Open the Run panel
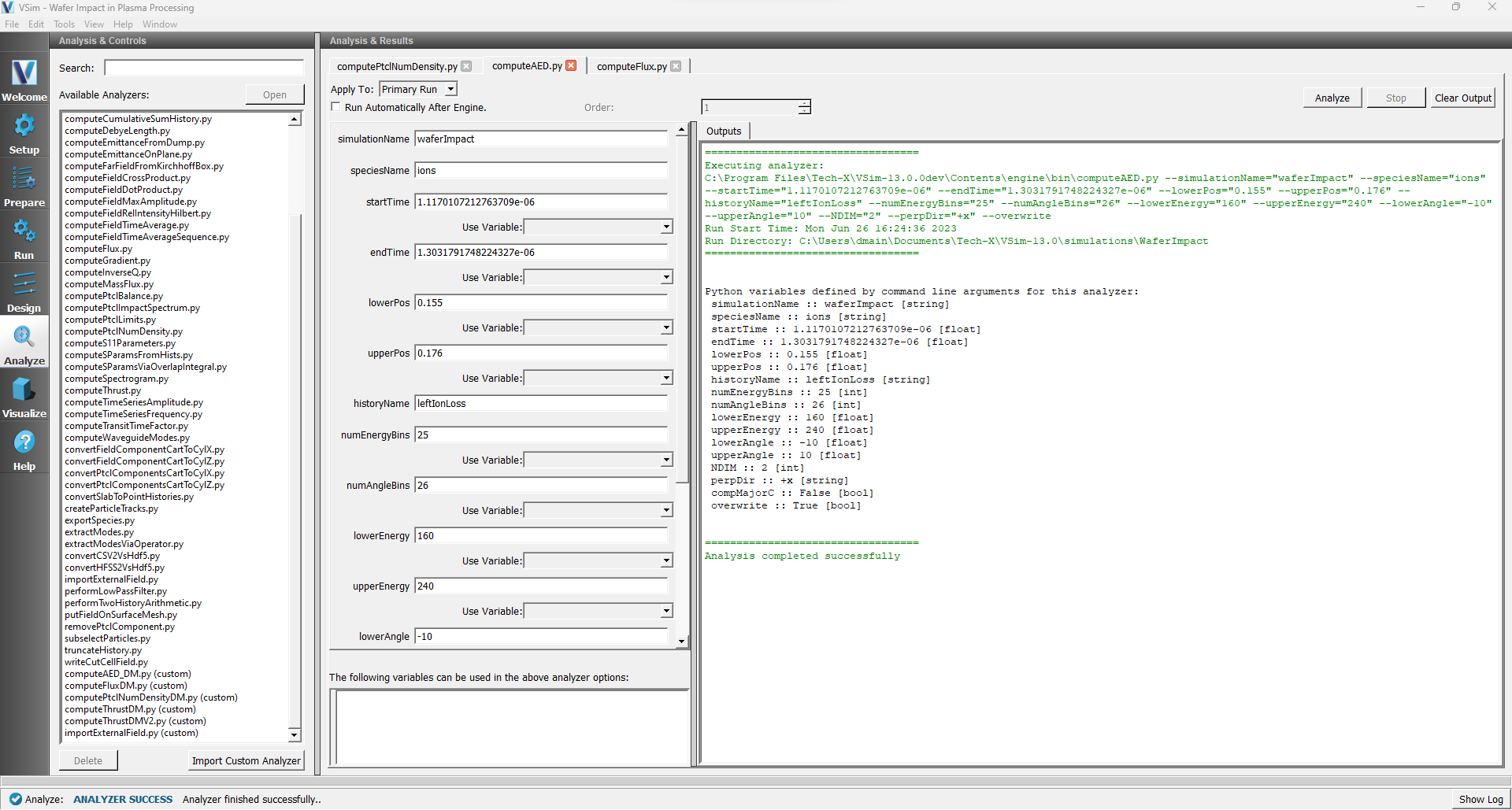 click(x=24, y=239)
